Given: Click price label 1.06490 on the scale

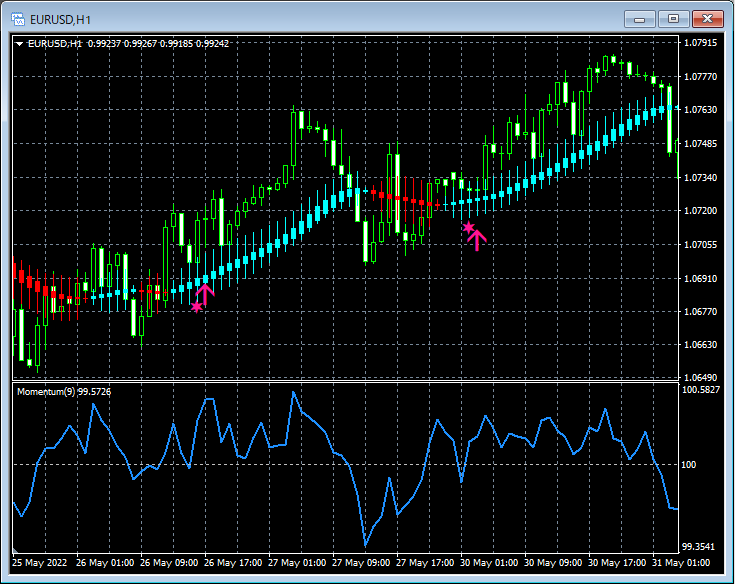Looking at the screenshot, I should point(700,377).
